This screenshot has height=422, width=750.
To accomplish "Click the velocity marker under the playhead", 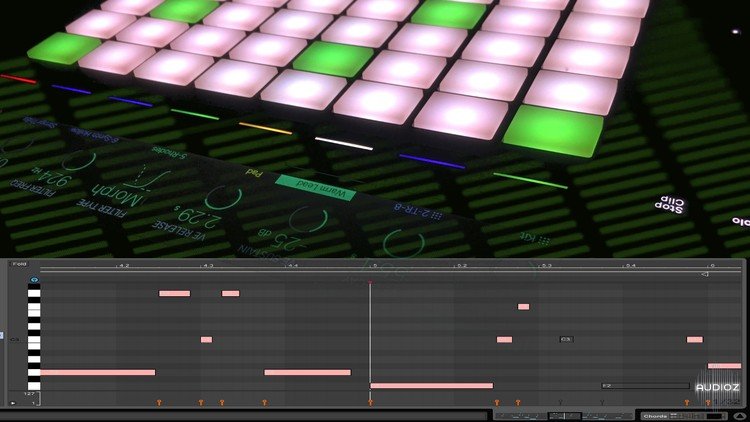I will (x=370, y=402).
